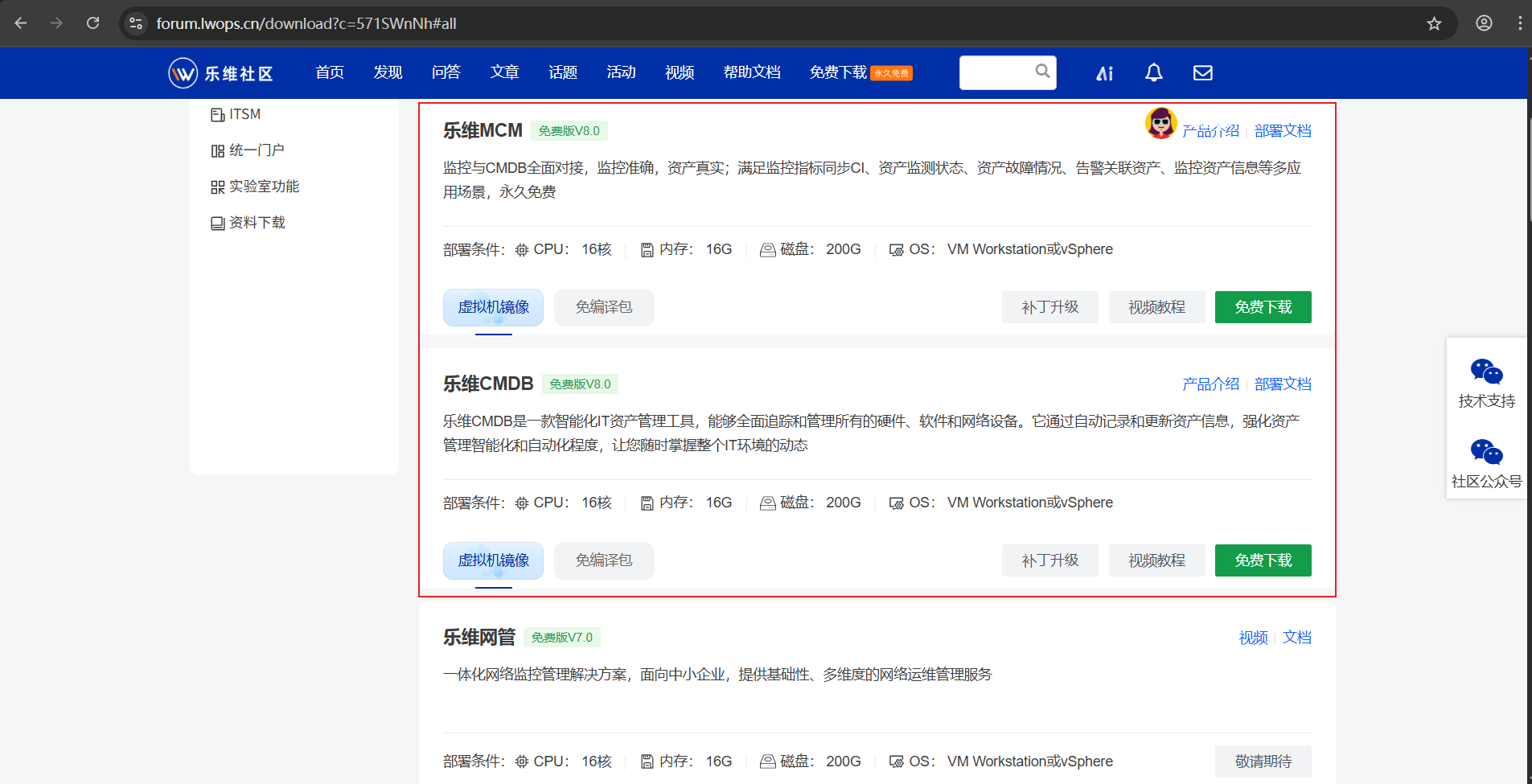Click the browser address bar URL

point(306,23)
